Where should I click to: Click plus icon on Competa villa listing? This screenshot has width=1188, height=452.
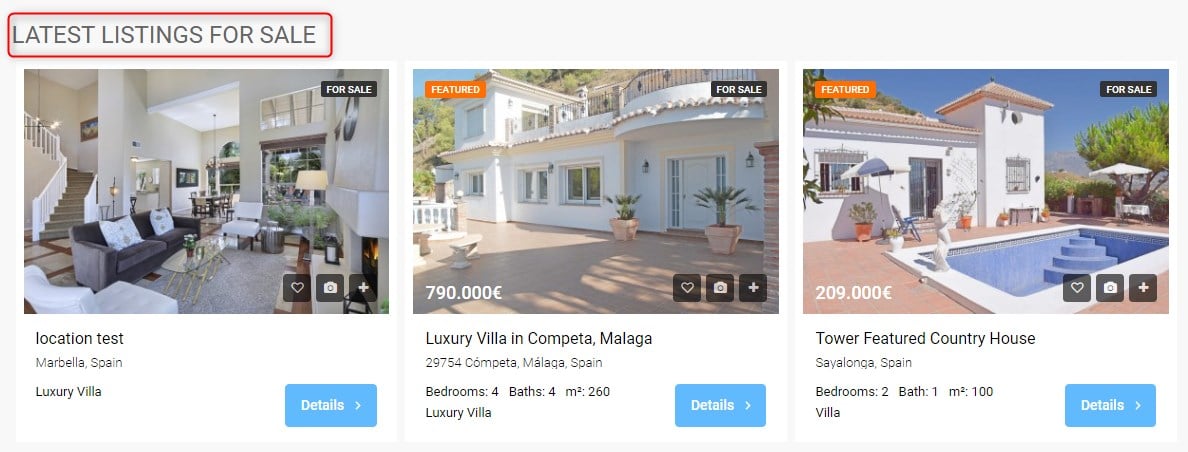[753, 288]
